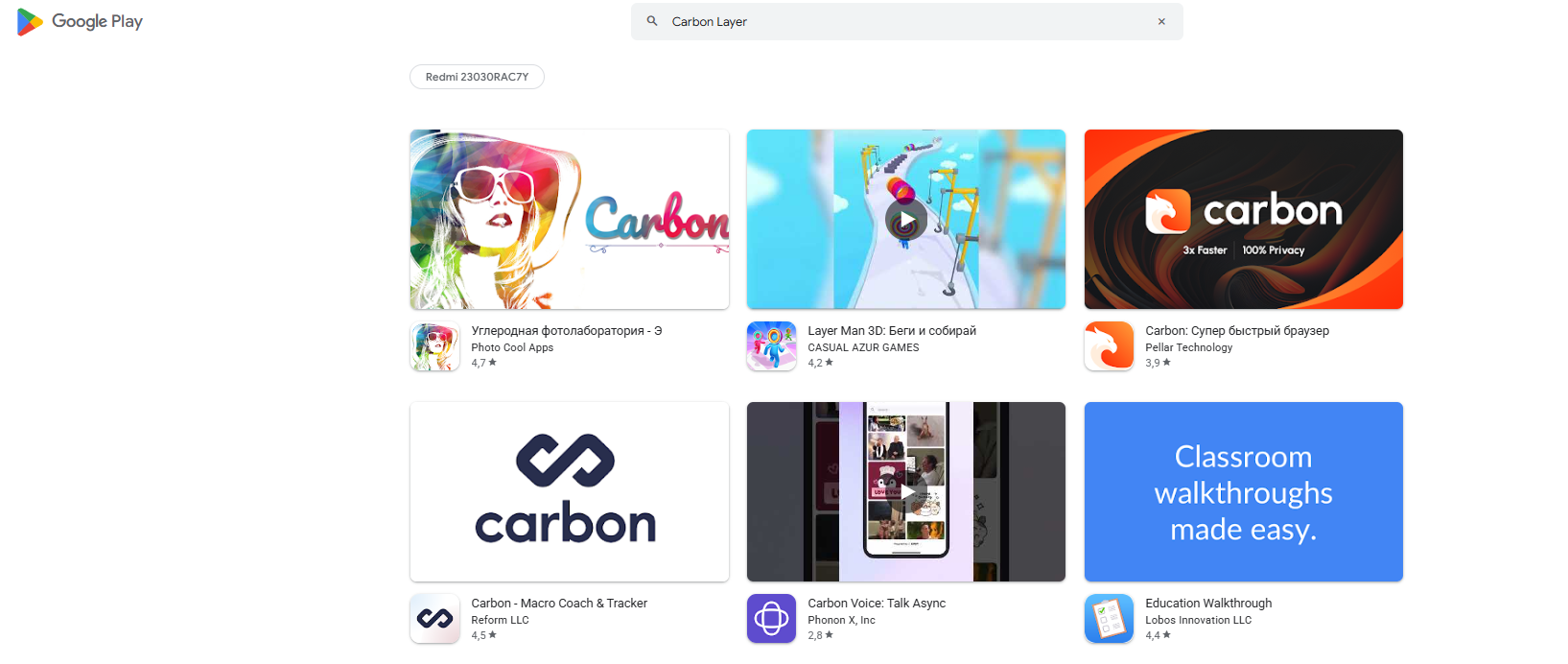Viewport: 1568px width, 664px height.
Task: Click CASUAL AZUR GAMES developer name
Action: (x=863, y=348)
